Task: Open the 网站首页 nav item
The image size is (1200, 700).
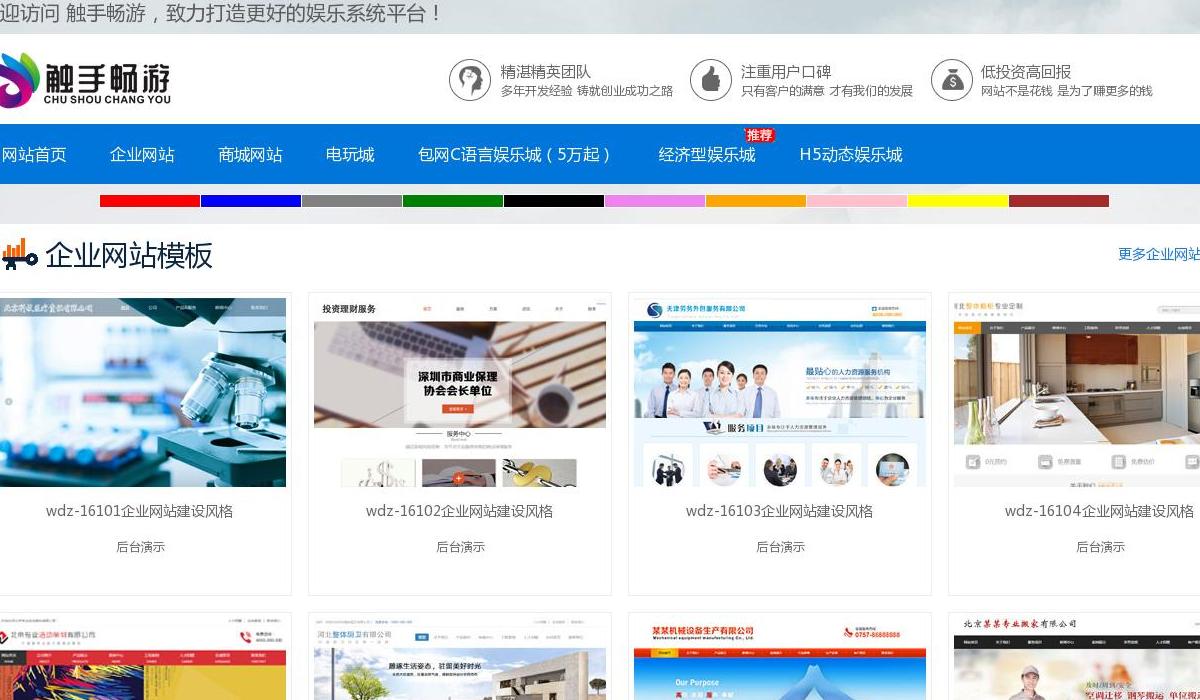Action: (x=34, y=155)
